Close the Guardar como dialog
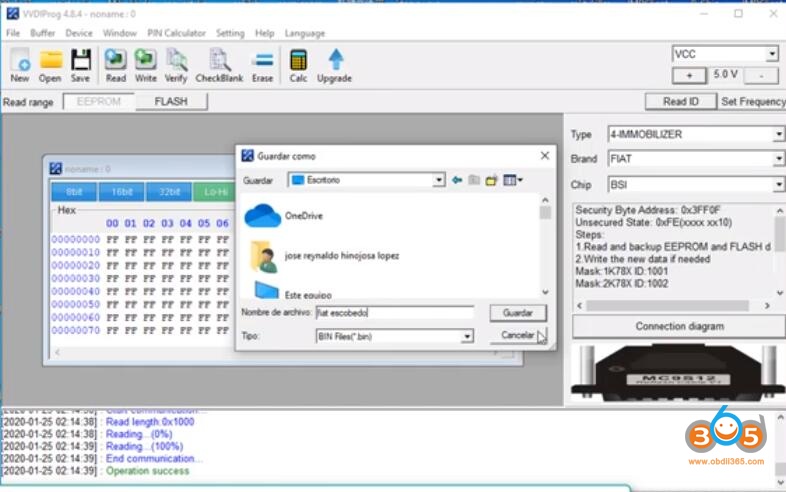The height and width of the screenshot is (492, 786). click(x=545, y=156)
